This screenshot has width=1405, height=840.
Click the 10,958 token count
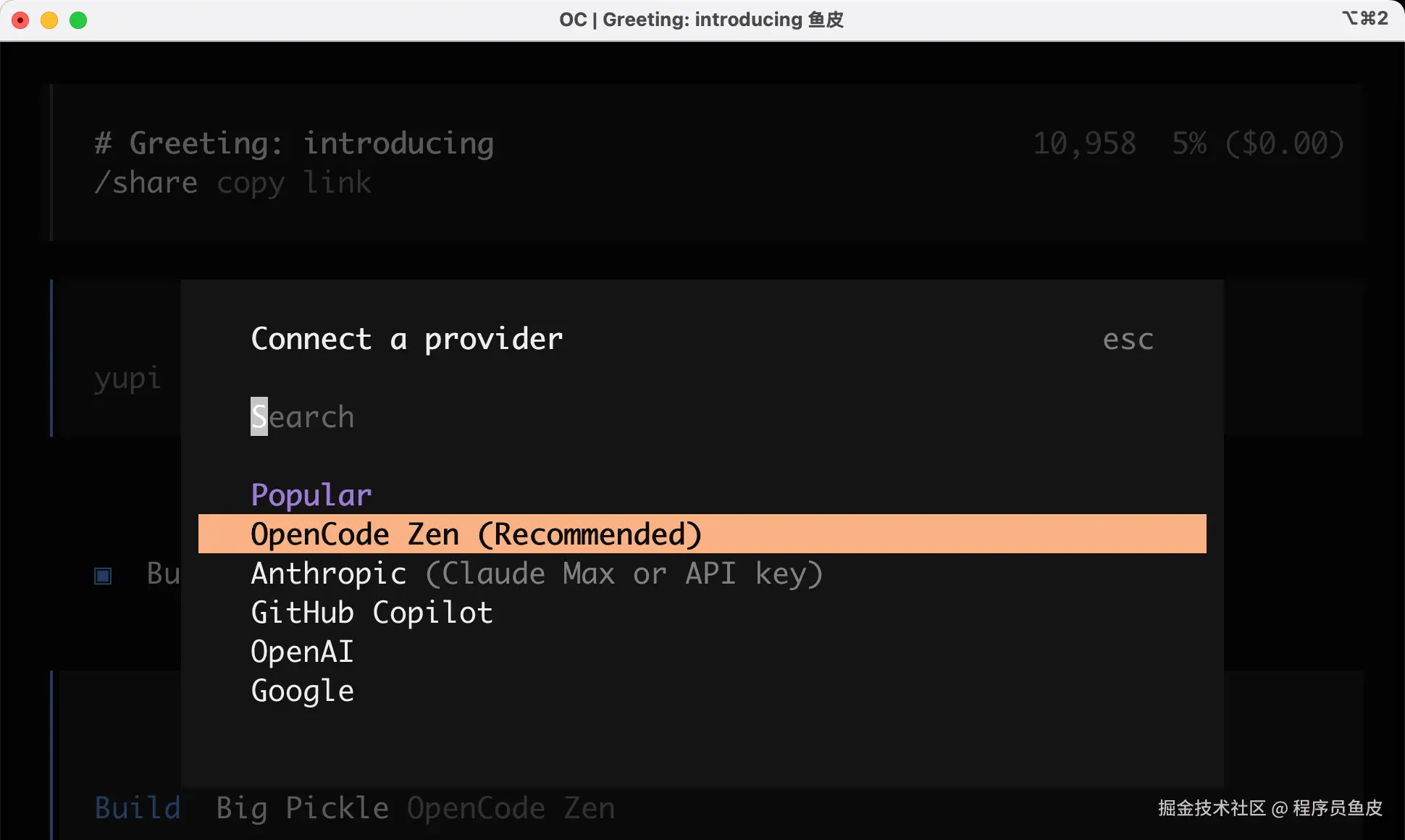click(1084, 143)
